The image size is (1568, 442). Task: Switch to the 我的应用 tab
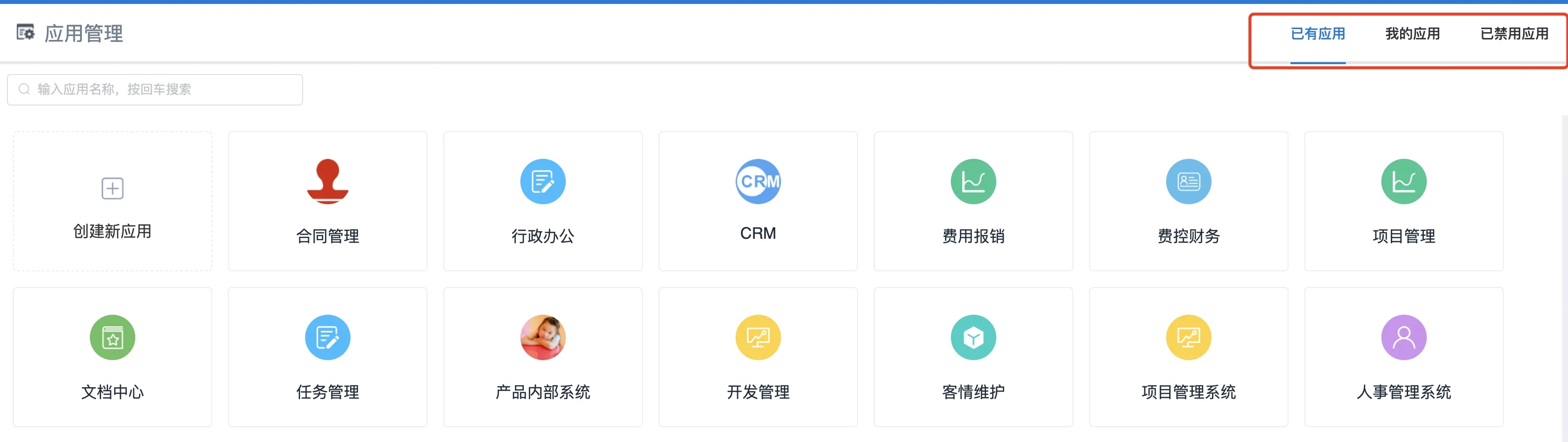(1412, 34)
